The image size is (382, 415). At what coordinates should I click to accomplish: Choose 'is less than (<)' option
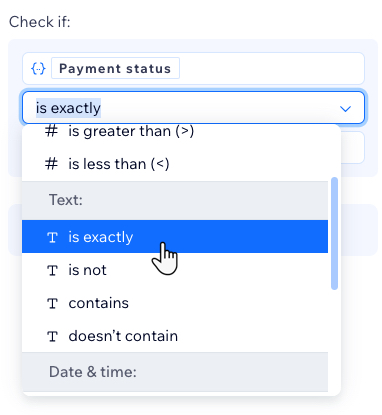pyautogui.click(x=175, y=164)
